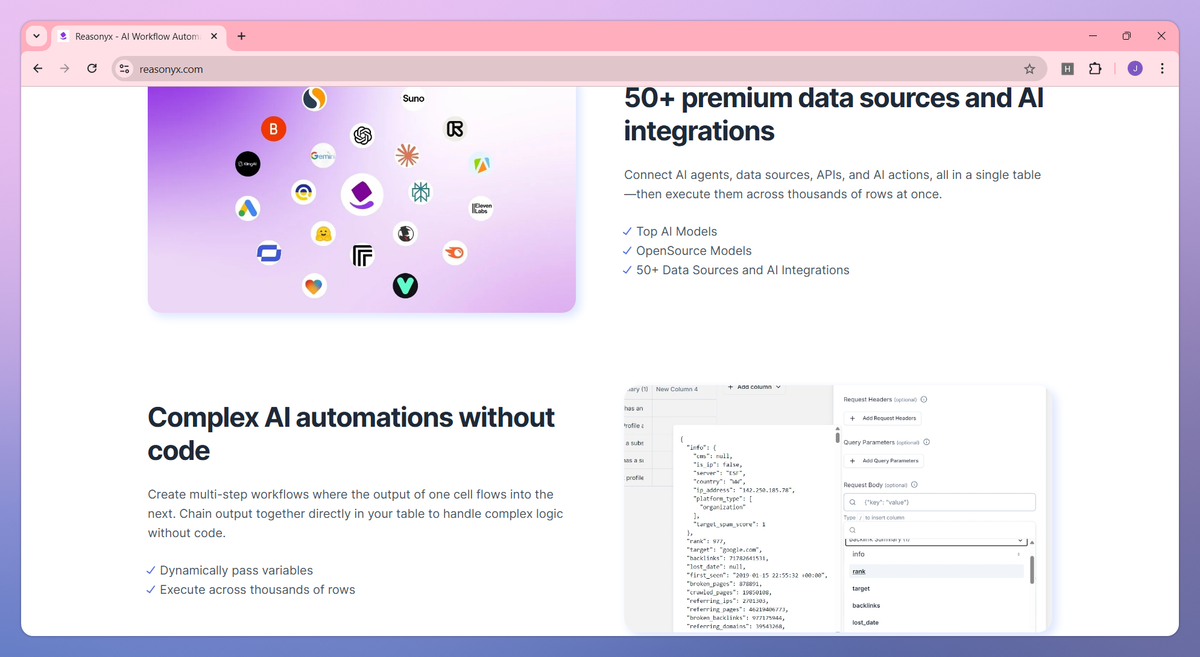Viewport: 1200px width, 657px height.
Task: Click the search field under Request Body
Action: click(940, 530)
